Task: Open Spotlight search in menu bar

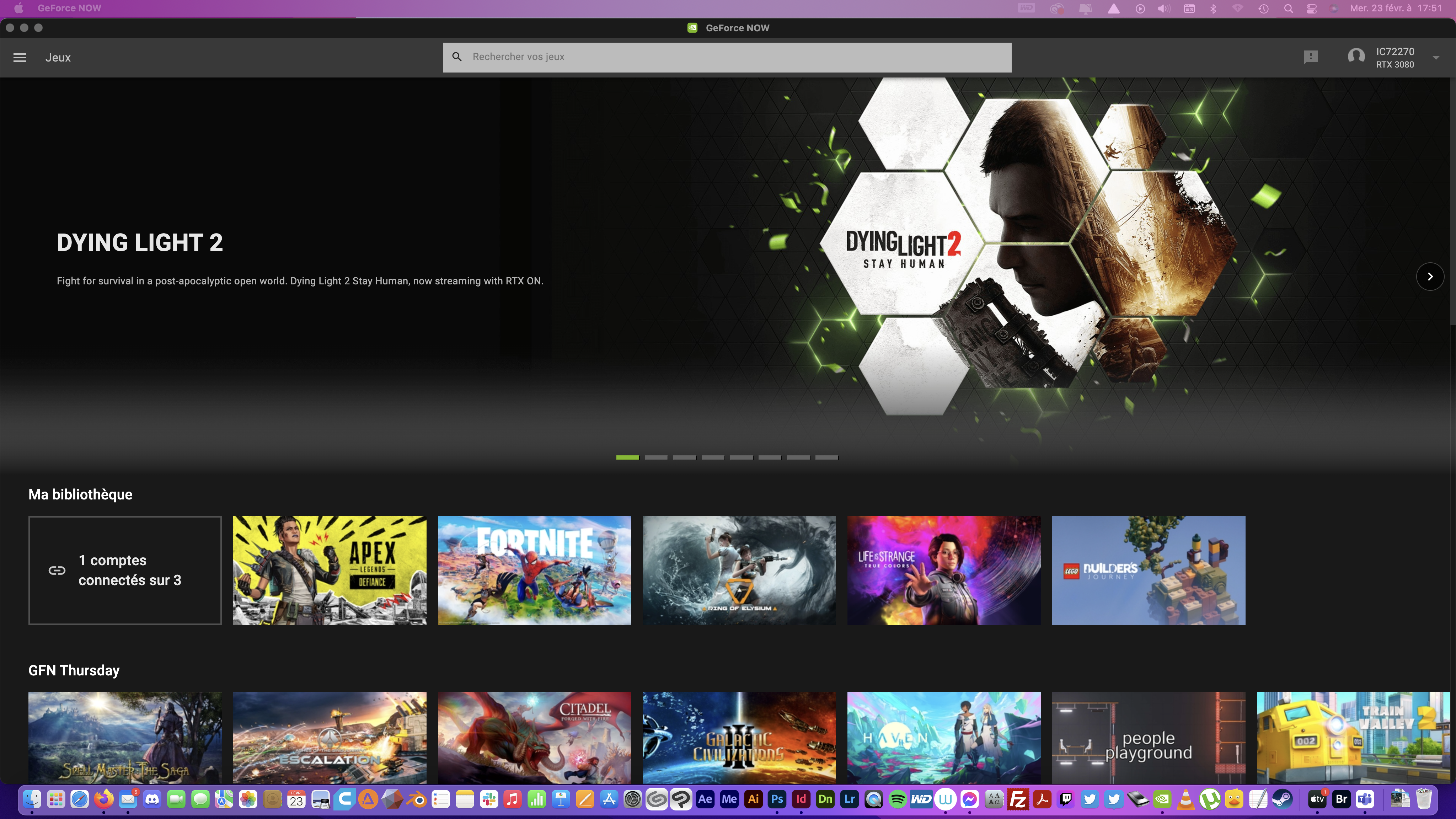Action: pos(1288,9)
